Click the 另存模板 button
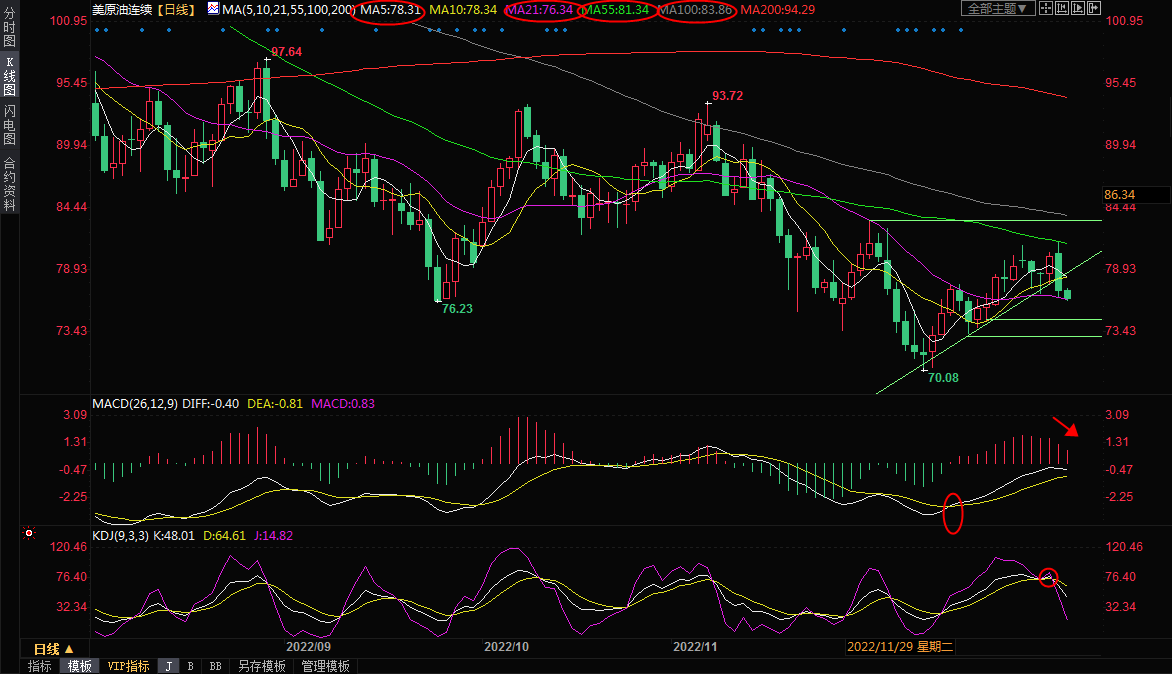 pyautogui.click(x=262, y=666)
